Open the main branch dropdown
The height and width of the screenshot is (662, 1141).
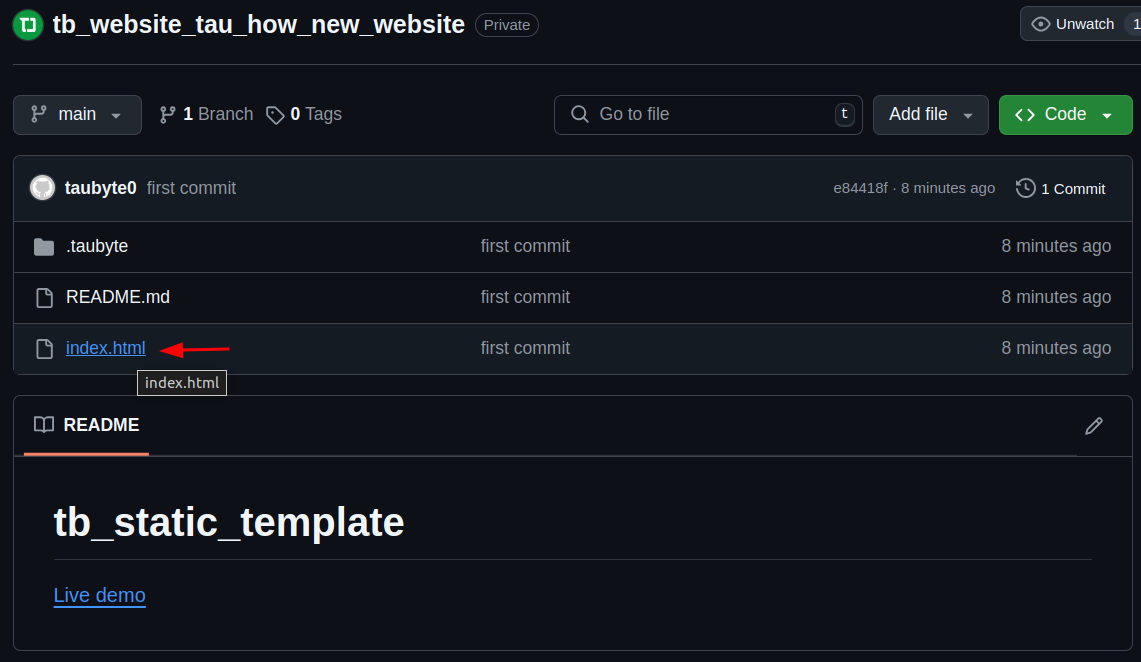click(77, 115)
